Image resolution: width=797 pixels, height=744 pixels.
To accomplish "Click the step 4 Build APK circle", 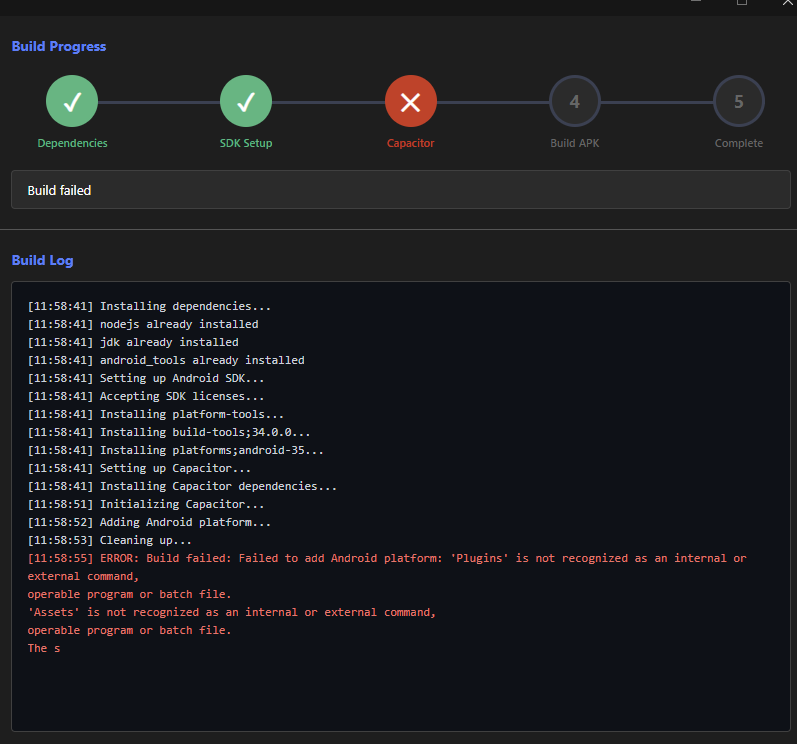I will pos(575,101).
